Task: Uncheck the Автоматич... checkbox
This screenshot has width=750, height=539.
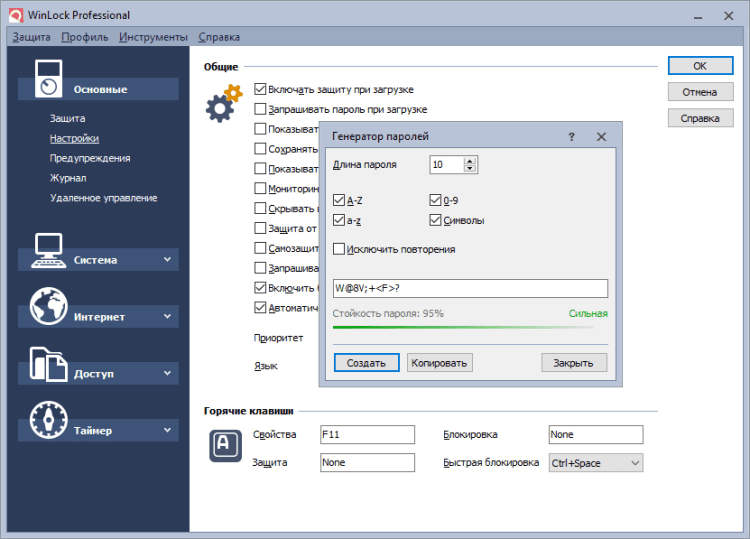Action: (x=260, y=308)
